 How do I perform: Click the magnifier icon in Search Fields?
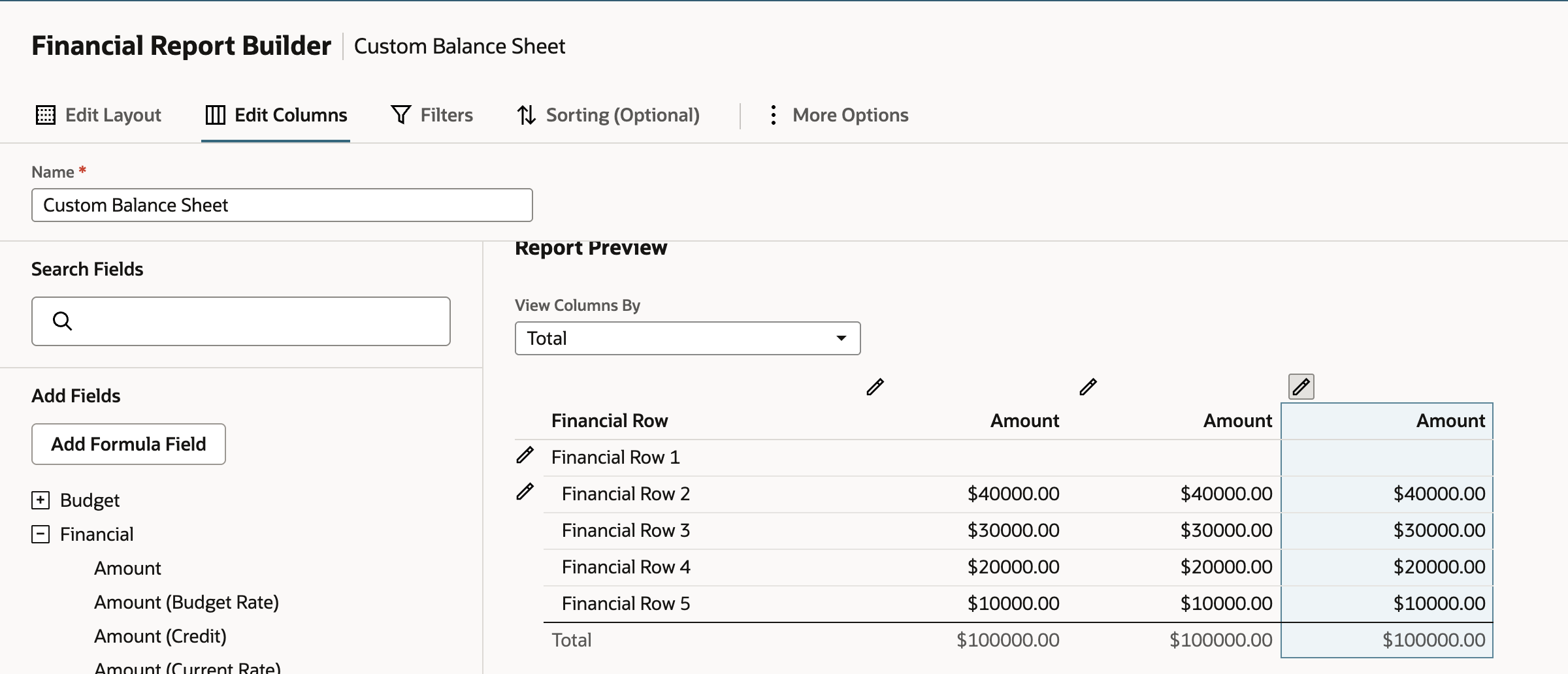(62, 321)
